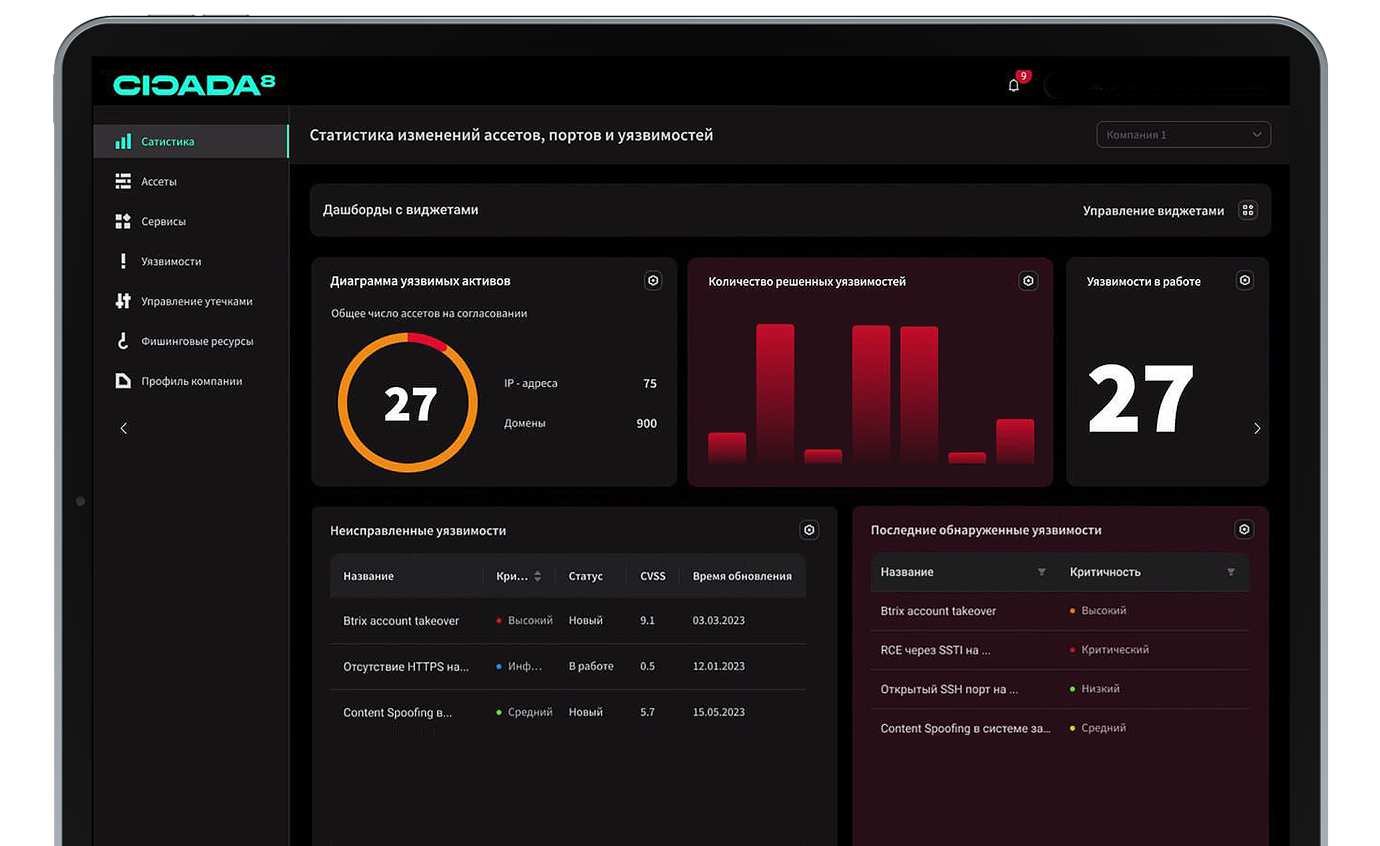The width and height of the screenshot is (1380, 846).
Task: Click the Сервисы widgets icon
Action: pyautogui.click(x=123, y=221)
